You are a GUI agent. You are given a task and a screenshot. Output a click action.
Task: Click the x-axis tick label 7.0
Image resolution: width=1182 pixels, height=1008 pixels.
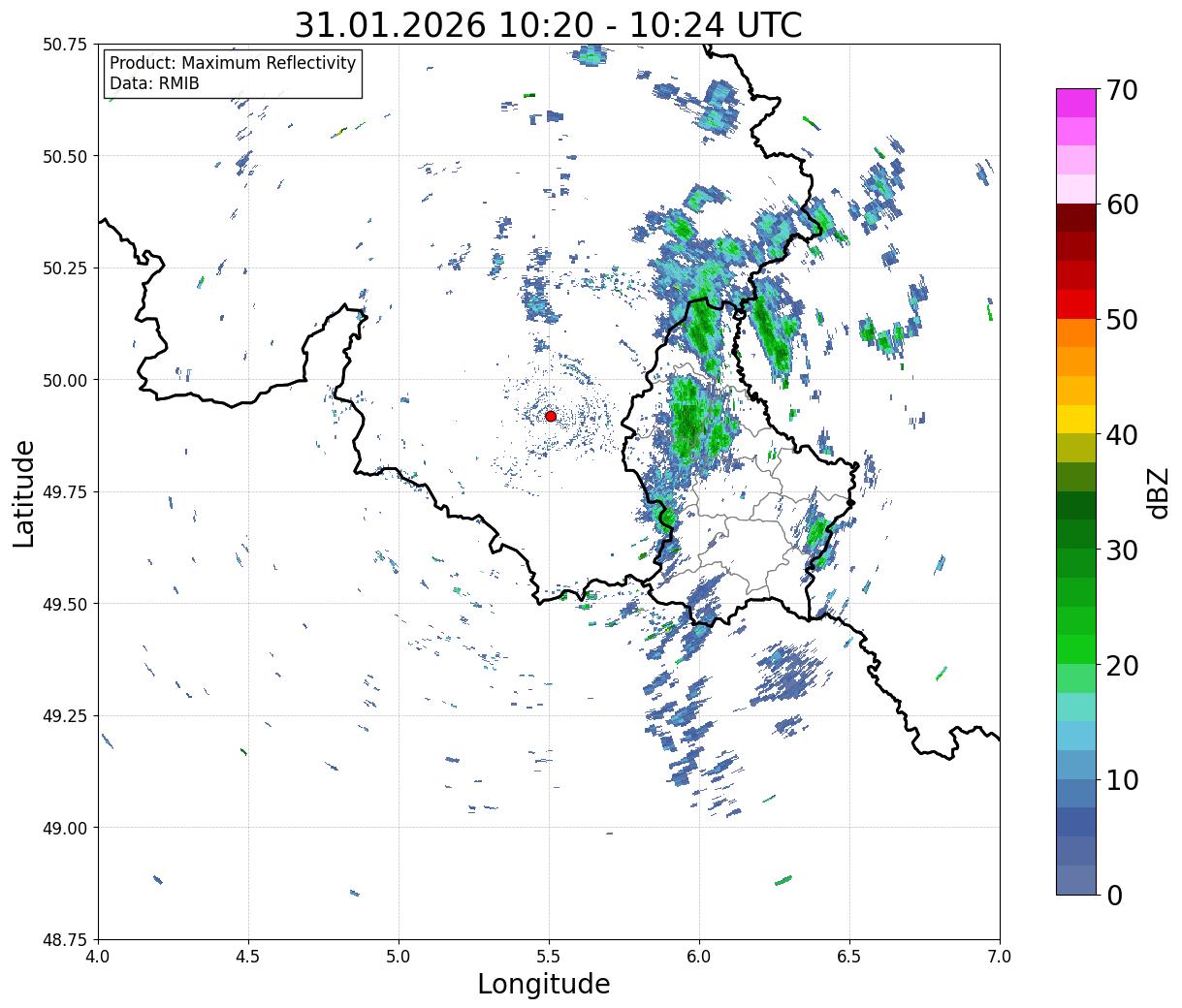coord(1000,957)
